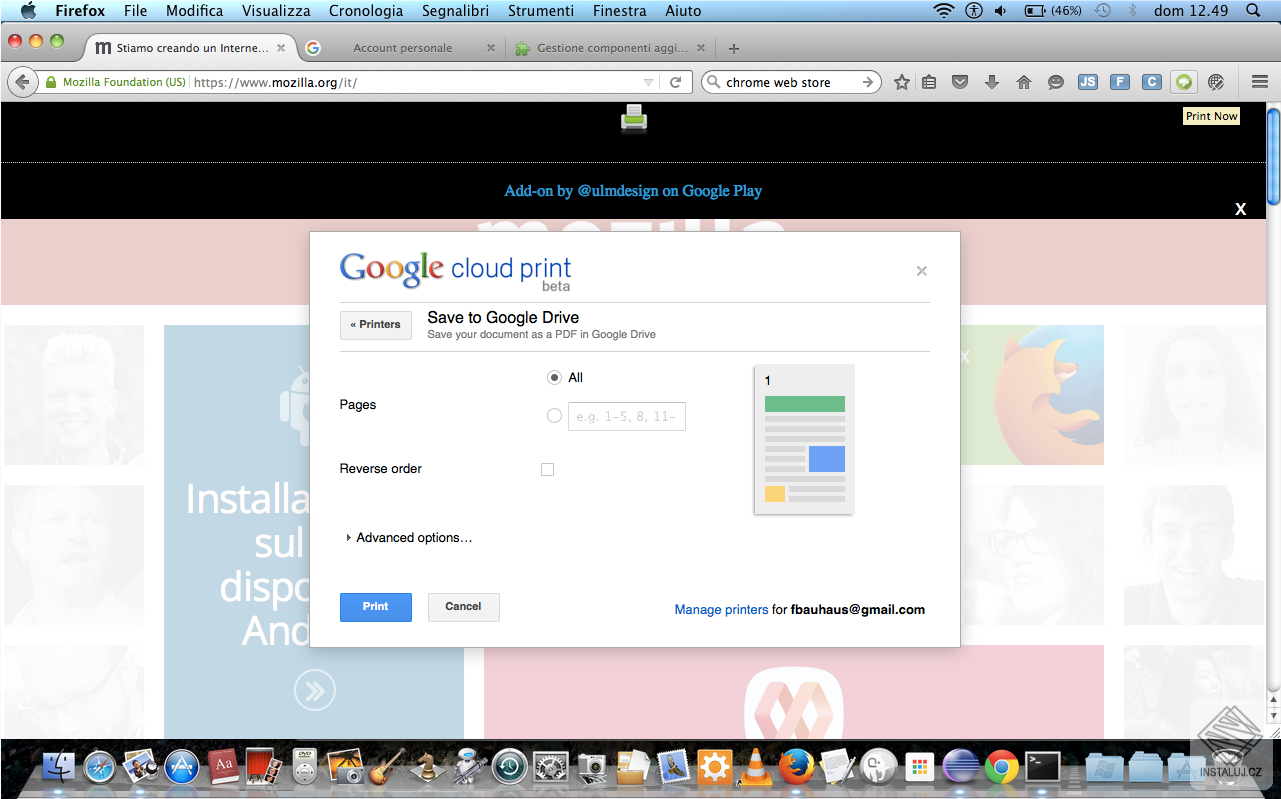Open the File menu

[x=135, y=11]
